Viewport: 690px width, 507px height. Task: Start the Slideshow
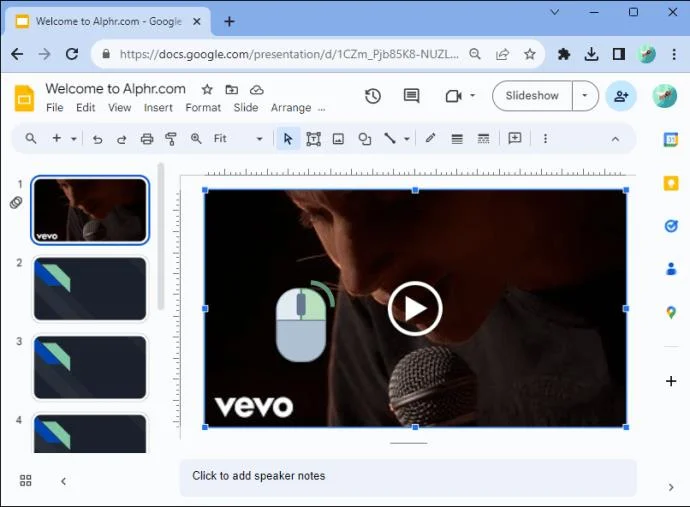(x=532, y=96)
